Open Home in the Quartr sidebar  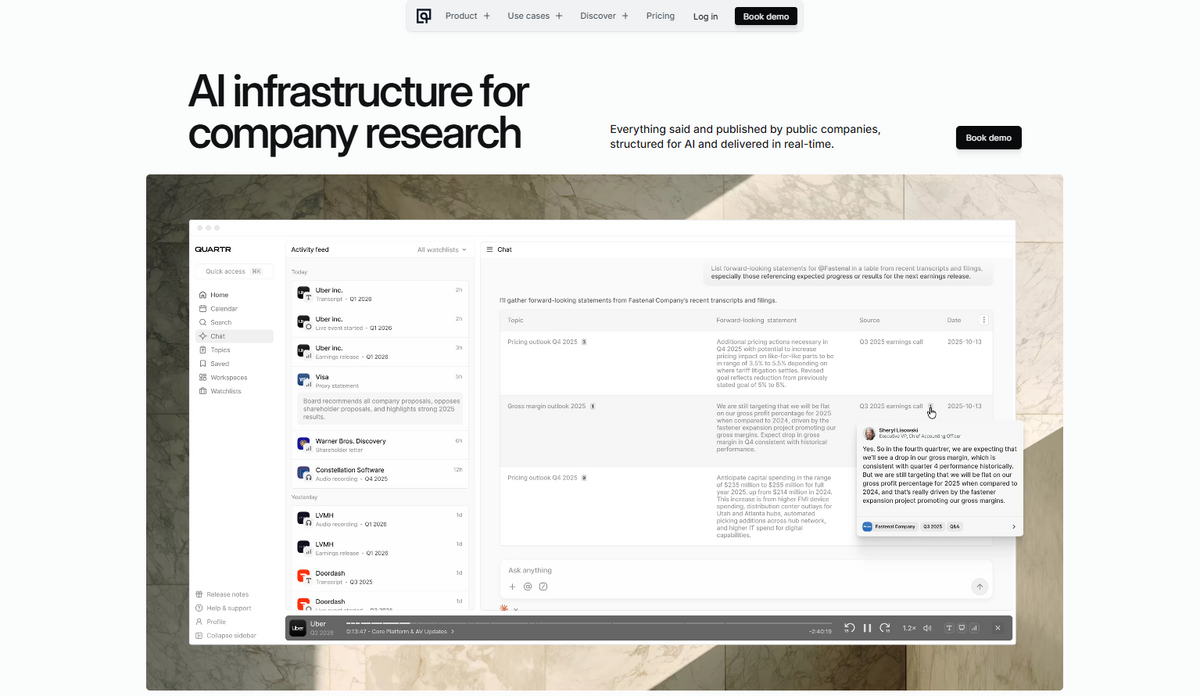pos(233,295)
